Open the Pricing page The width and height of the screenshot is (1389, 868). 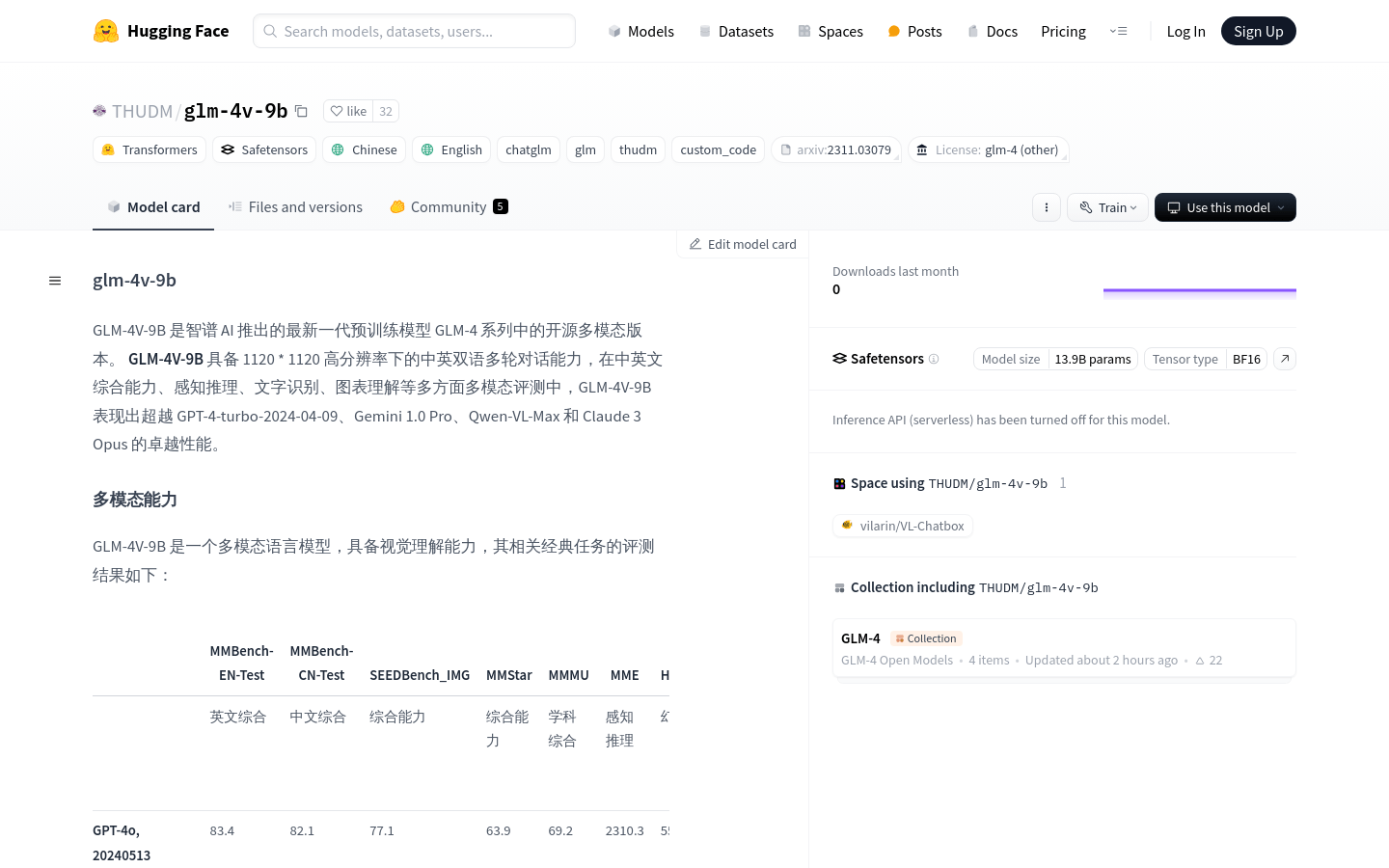coord(1063,31)
